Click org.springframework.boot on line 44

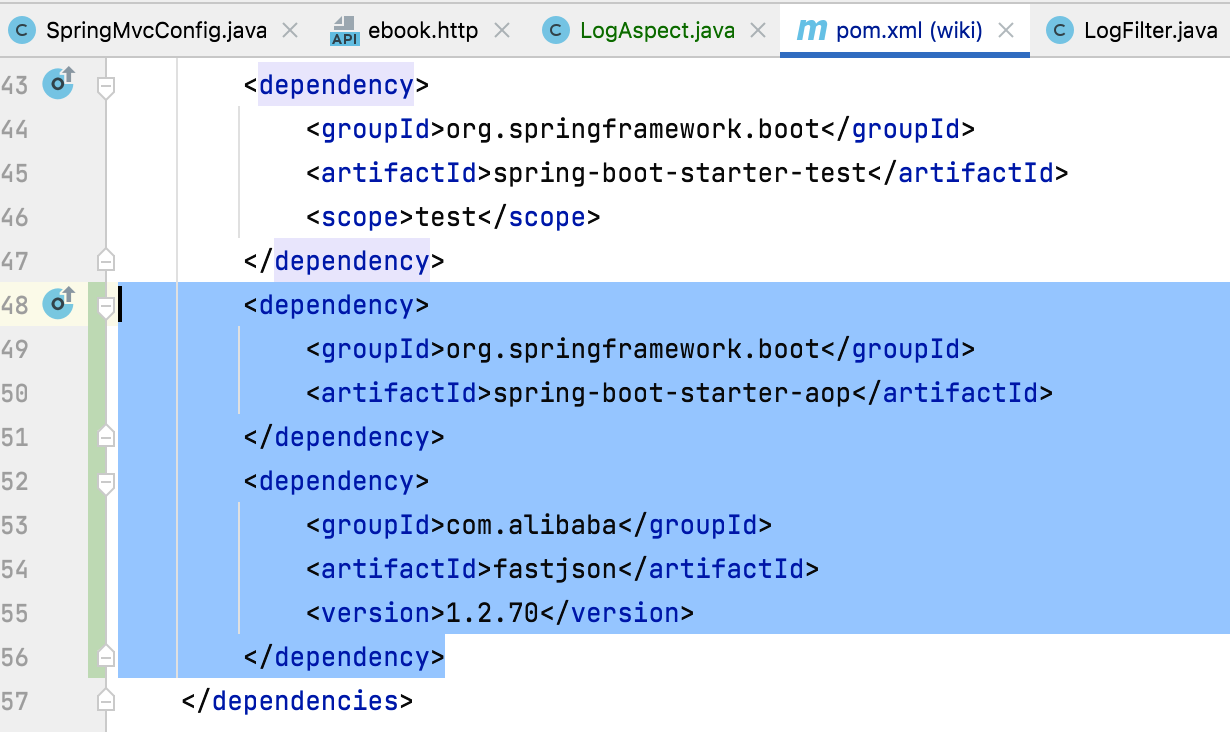633,129
